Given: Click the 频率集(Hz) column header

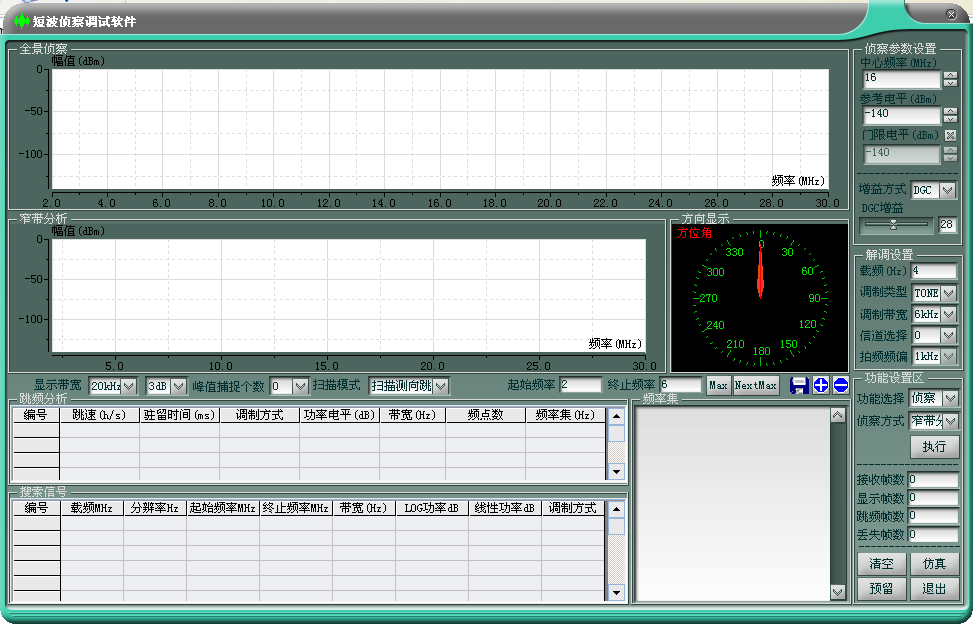Looking at the screenshot, I should (x=565, y=415).
